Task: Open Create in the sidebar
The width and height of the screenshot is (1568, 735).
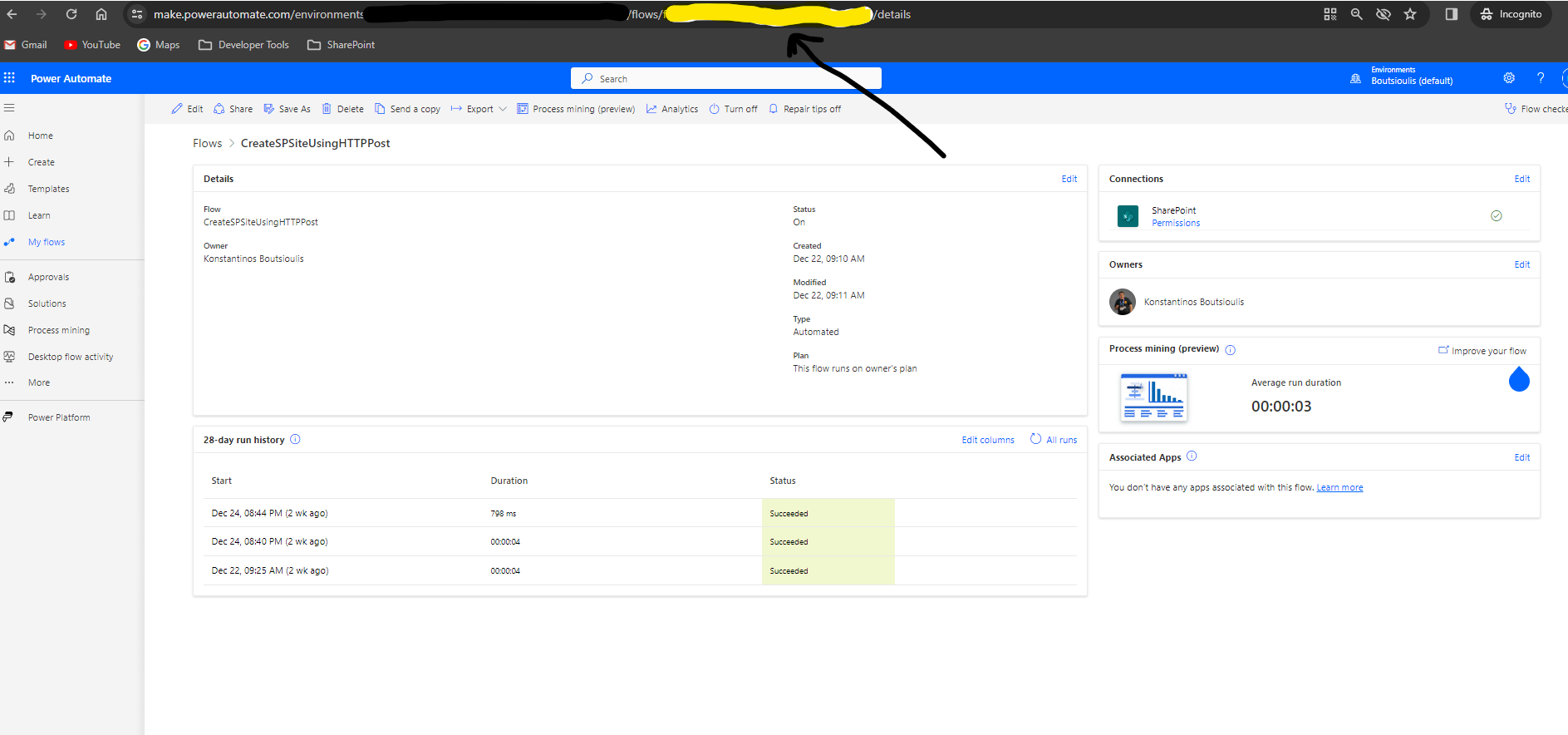Action: coord(41,162)
